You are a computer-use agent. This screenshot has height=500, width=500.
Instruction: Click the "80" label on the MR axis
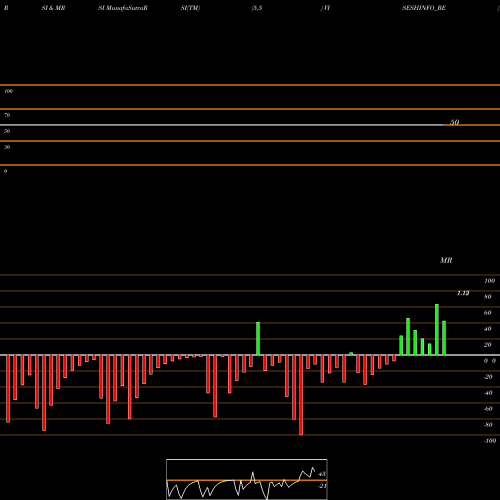[488, 297]
